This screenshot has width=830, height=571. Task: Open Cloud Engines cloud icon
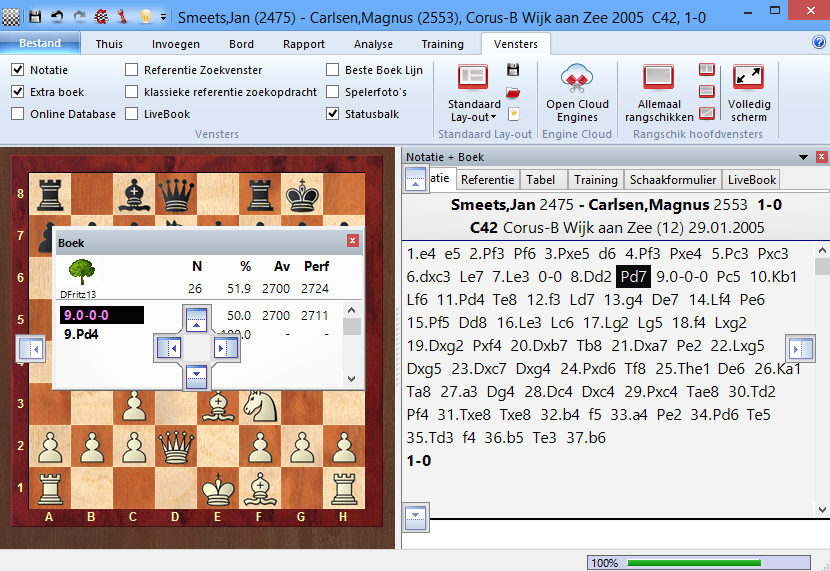(x=577, y=78)
